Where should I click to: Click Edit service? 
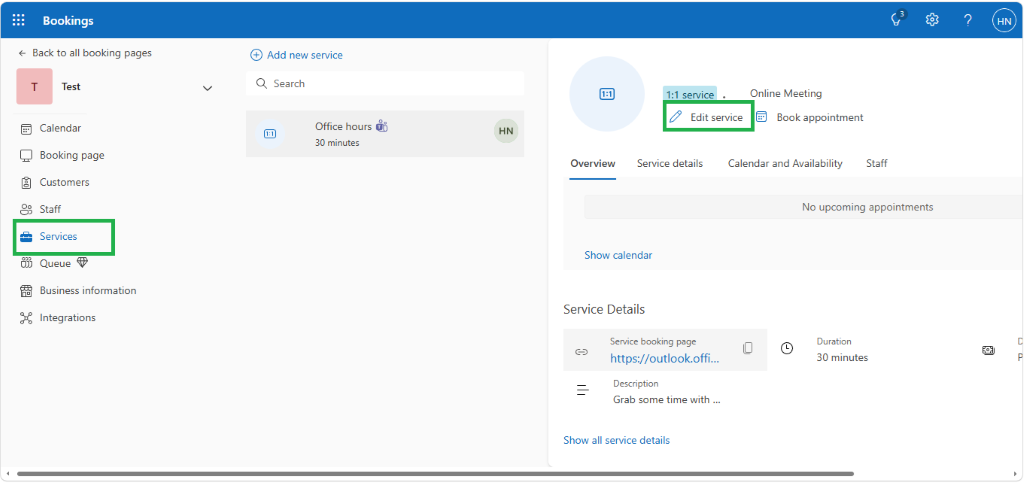pos(709,117)
